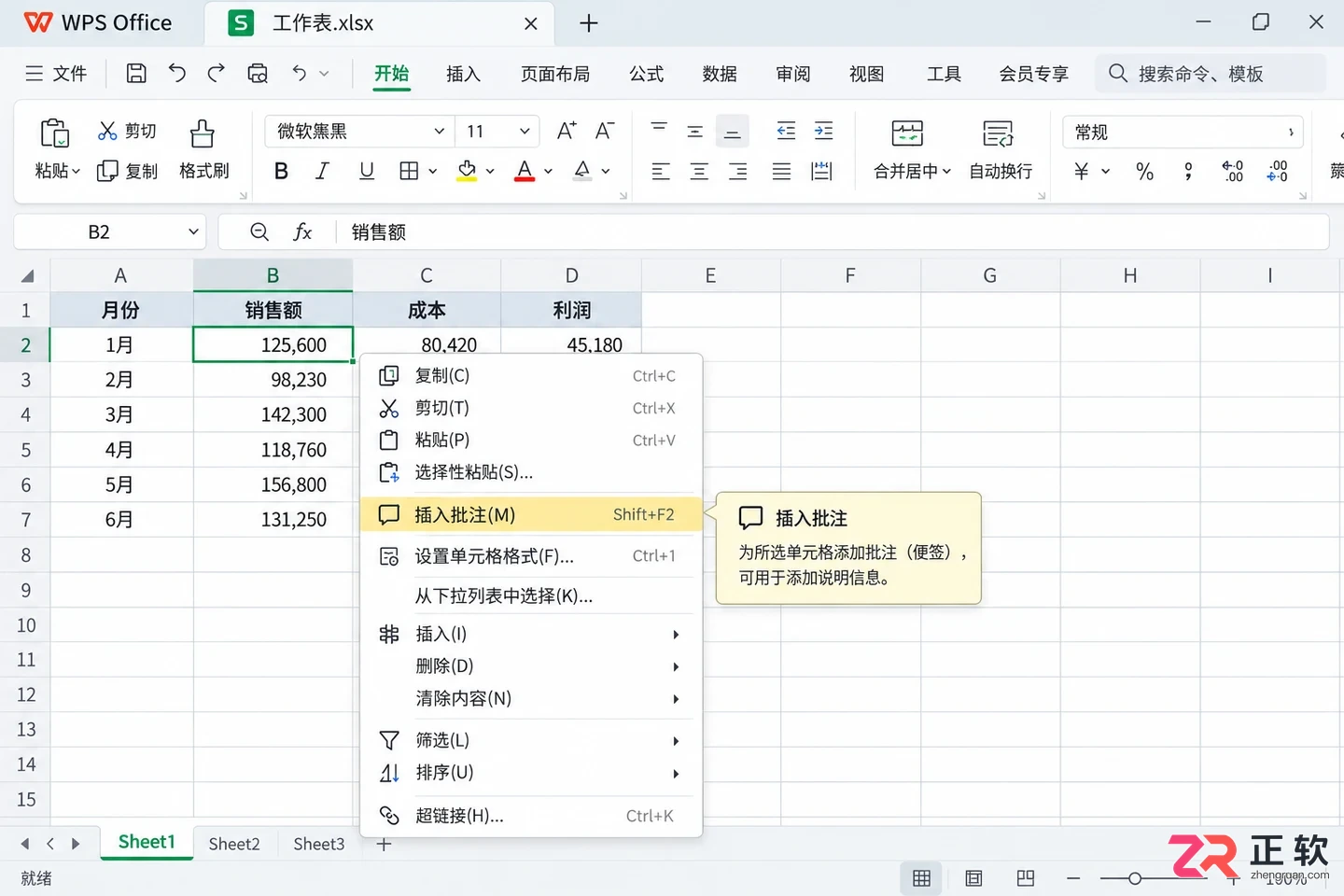Click zoom magnifier in formula bar
The width and height of the screenshot is (1344, 896).
coord(259,231)
